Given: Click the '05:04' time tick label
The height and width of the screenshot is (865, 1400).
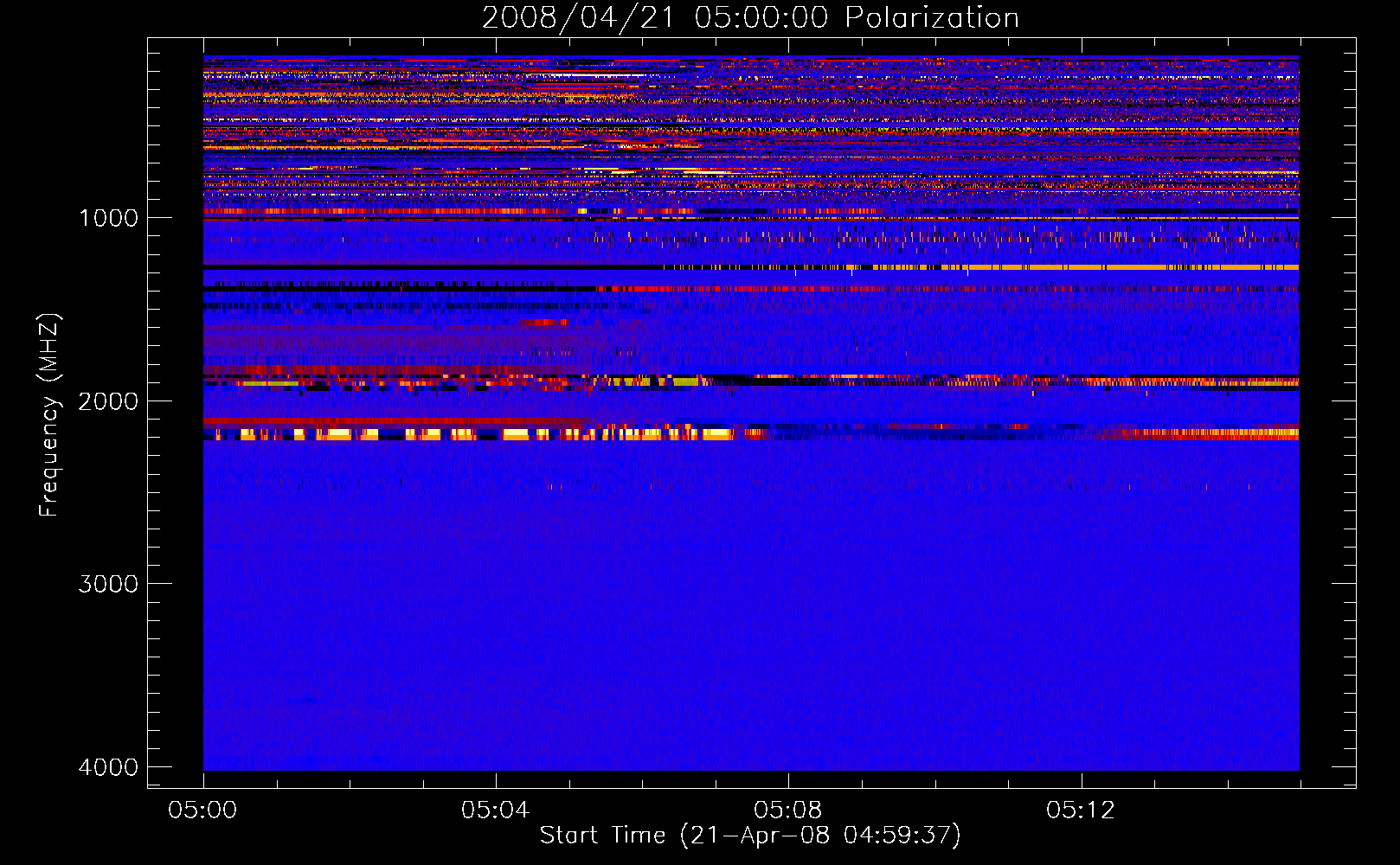Looking at the screenshot, I should [x=495, y=810].
